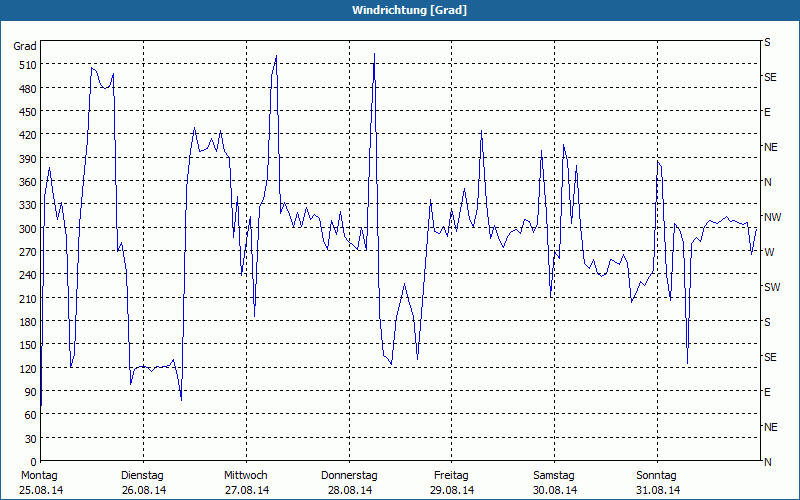This screenshot has height=500, width=800.
Task: Click the 360 axis value
Action: point(29,182)
